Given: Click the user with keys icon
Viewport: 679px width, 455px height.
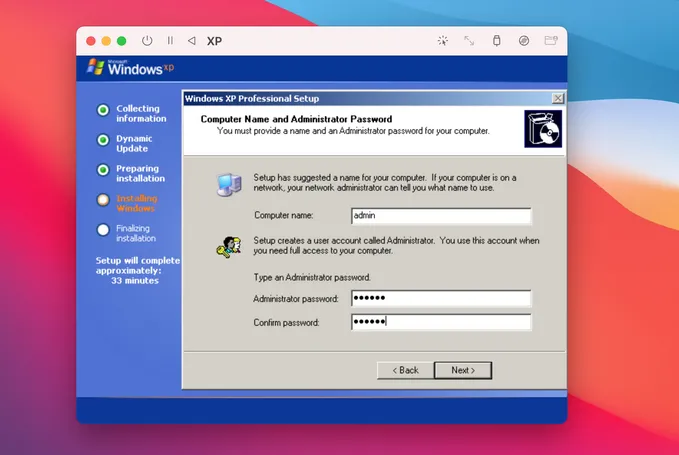Looking at the screenshot, I should click(229, 247).
